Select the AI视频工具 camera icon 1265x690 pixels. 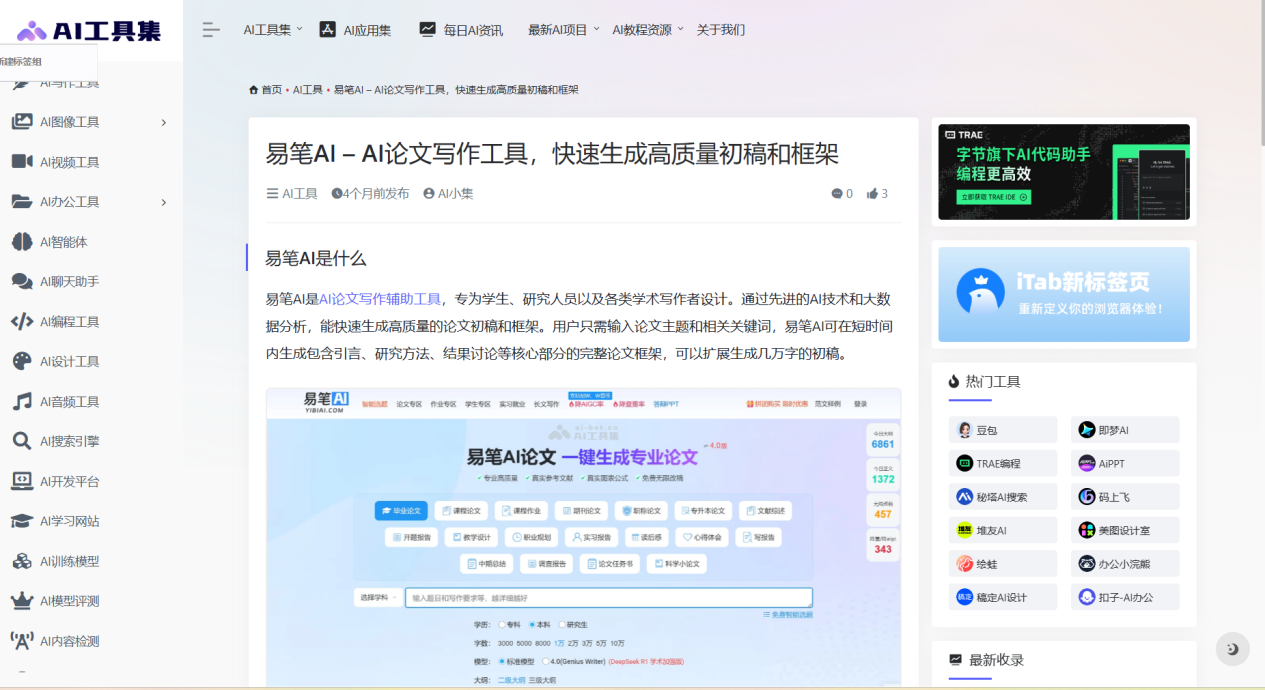point(22,162)
